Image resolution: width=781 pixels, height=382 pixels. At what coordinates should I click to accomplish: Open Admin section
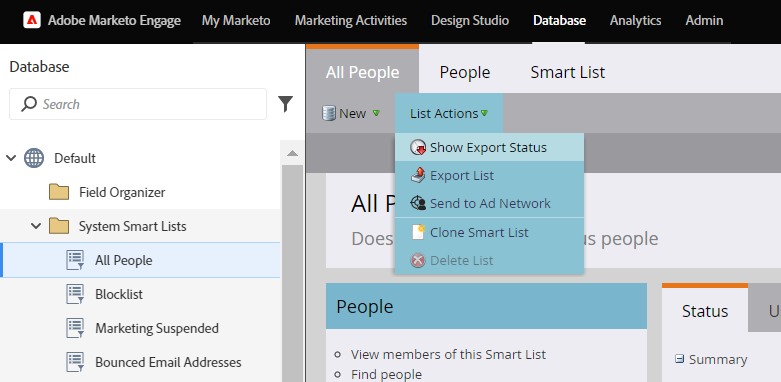(704, 20)
